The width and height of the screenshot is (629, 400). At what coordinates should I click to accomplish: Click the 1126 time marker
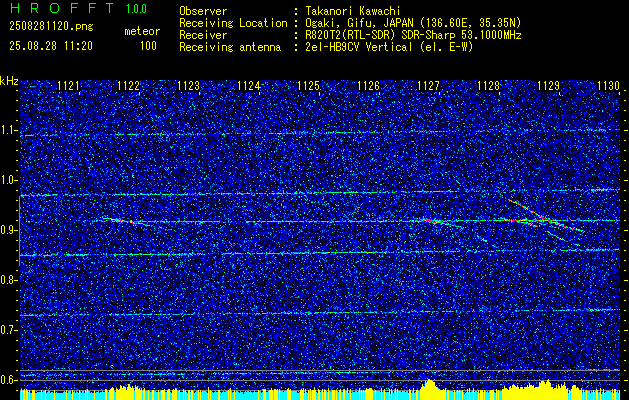(368, 86)
